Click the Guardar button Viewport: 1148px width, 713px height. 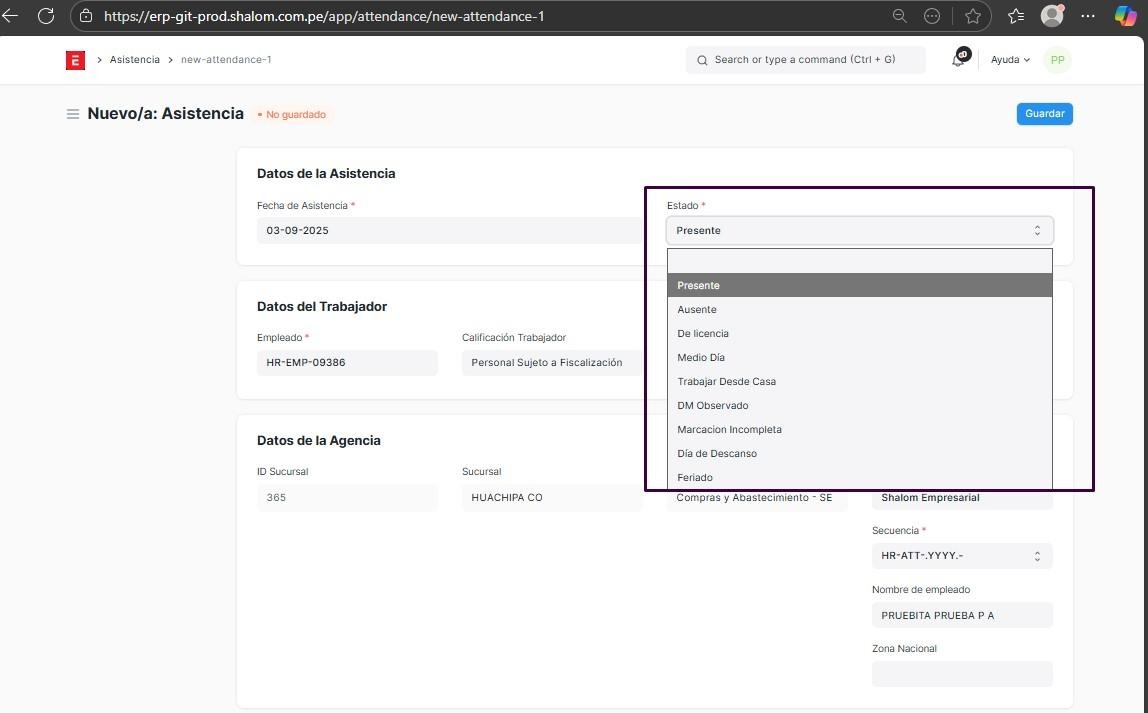pos(1044,114)
